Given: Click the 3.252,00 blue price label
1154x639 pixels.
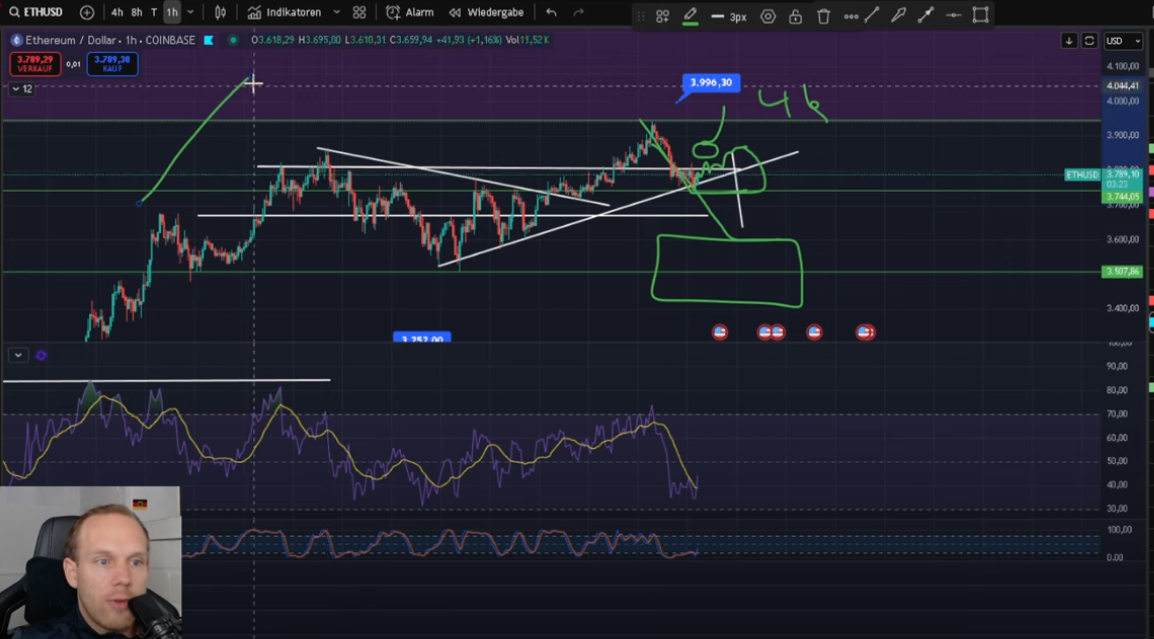Looking at the screenshot, I should click(422, 339).
